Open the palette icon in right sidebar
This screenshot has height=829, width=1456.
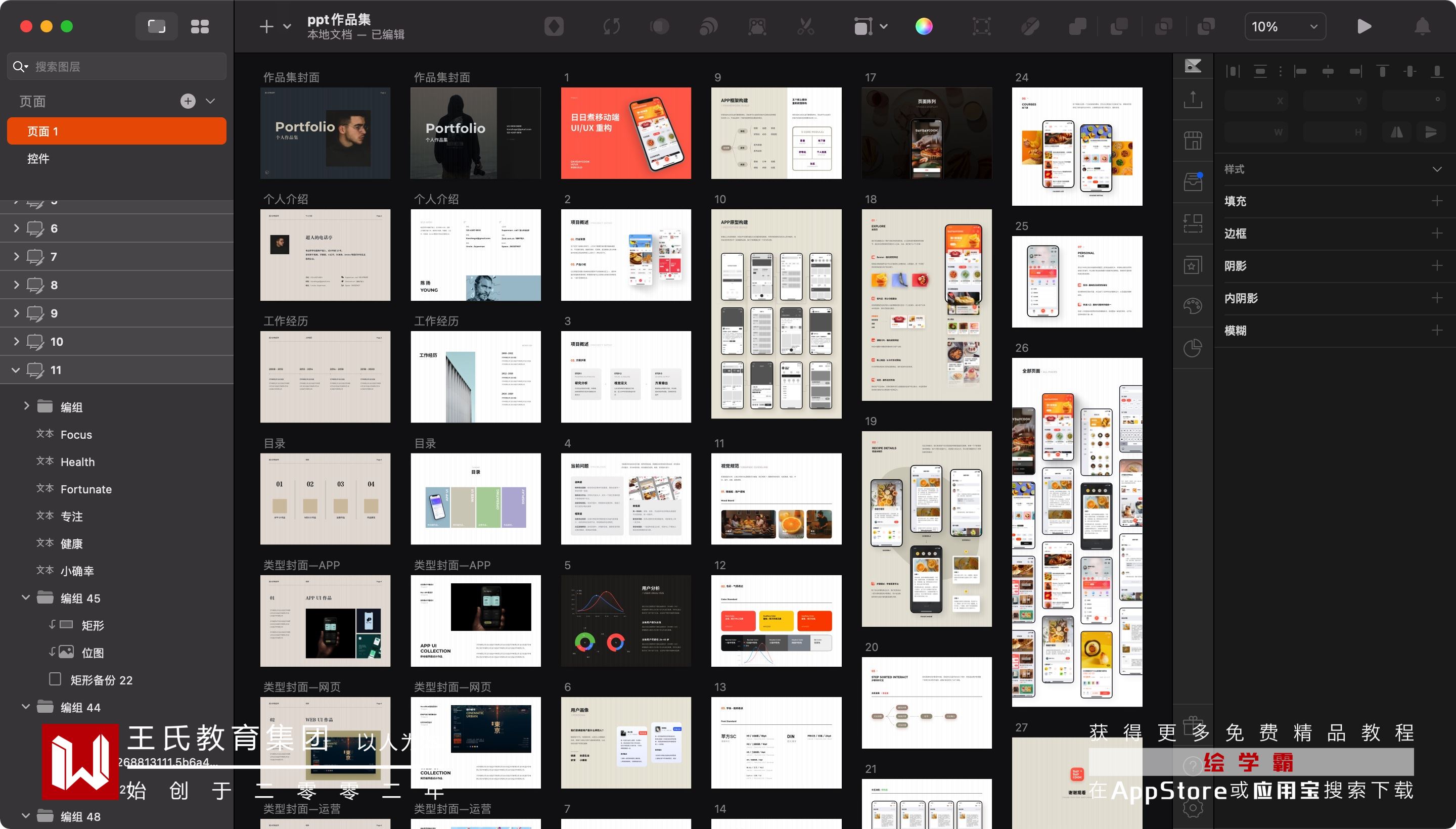pyautogui.click(x=1193, y=306)
